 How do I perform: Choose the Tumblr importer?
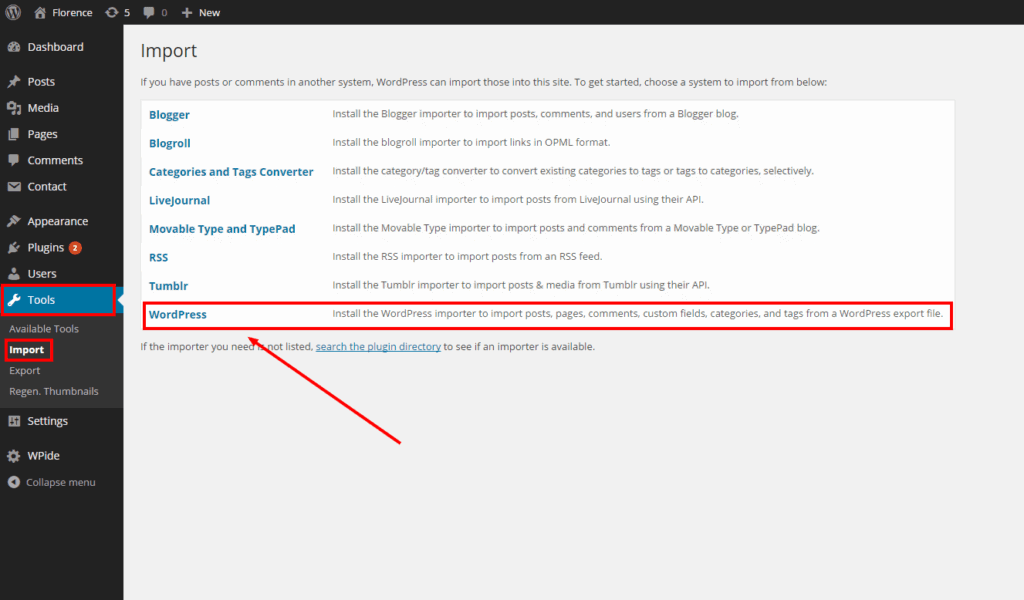click(x=168, y=285)
